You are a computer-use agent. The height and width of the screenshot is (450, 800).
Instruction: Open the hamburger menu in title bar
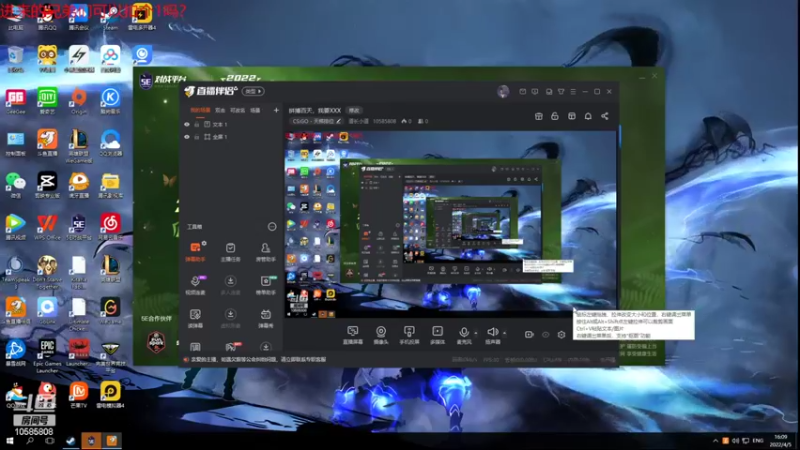pos(573,92)
